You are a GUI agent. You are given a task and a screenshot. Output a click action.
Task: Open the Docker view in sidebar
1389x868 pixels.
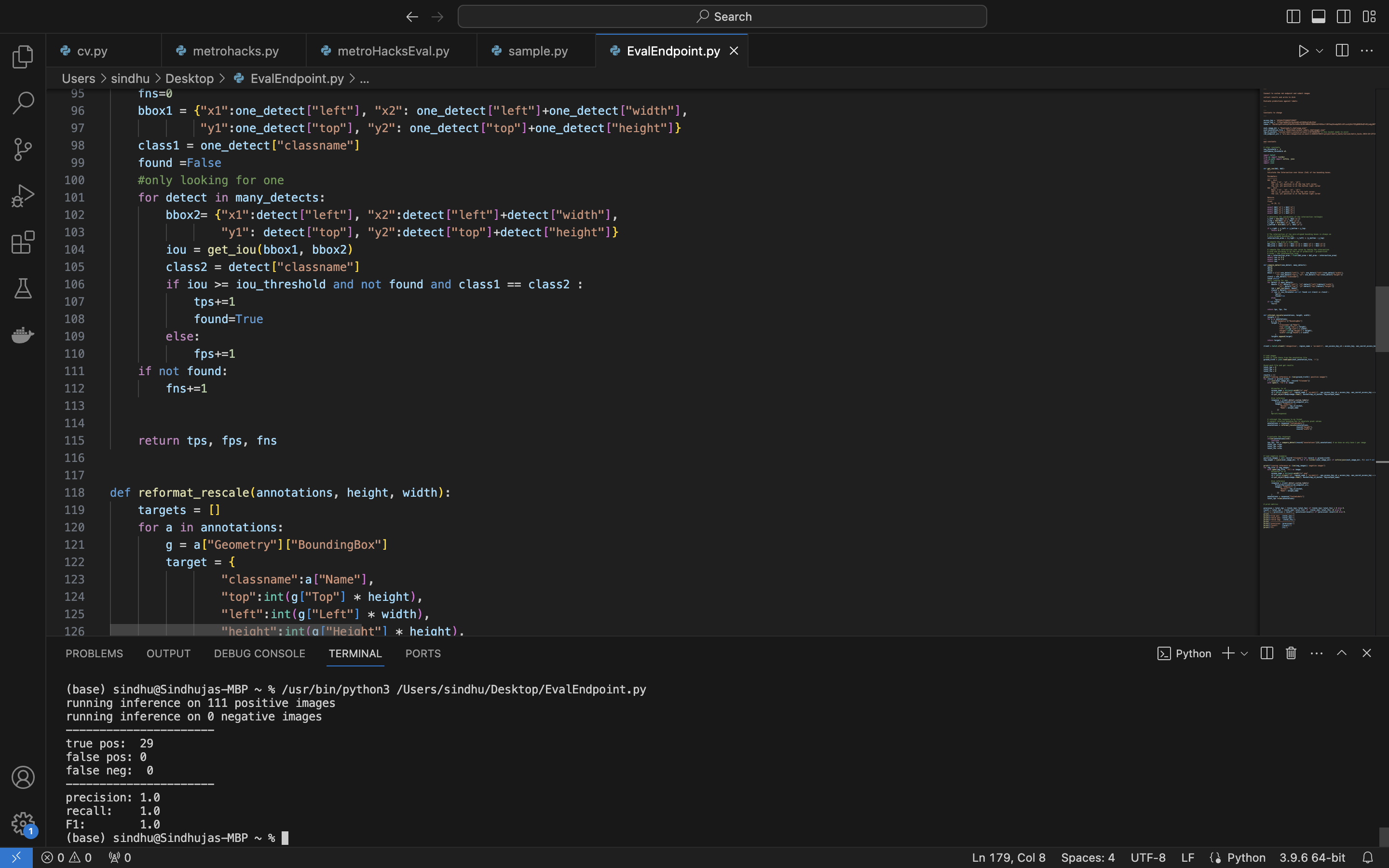coord(23,335)
